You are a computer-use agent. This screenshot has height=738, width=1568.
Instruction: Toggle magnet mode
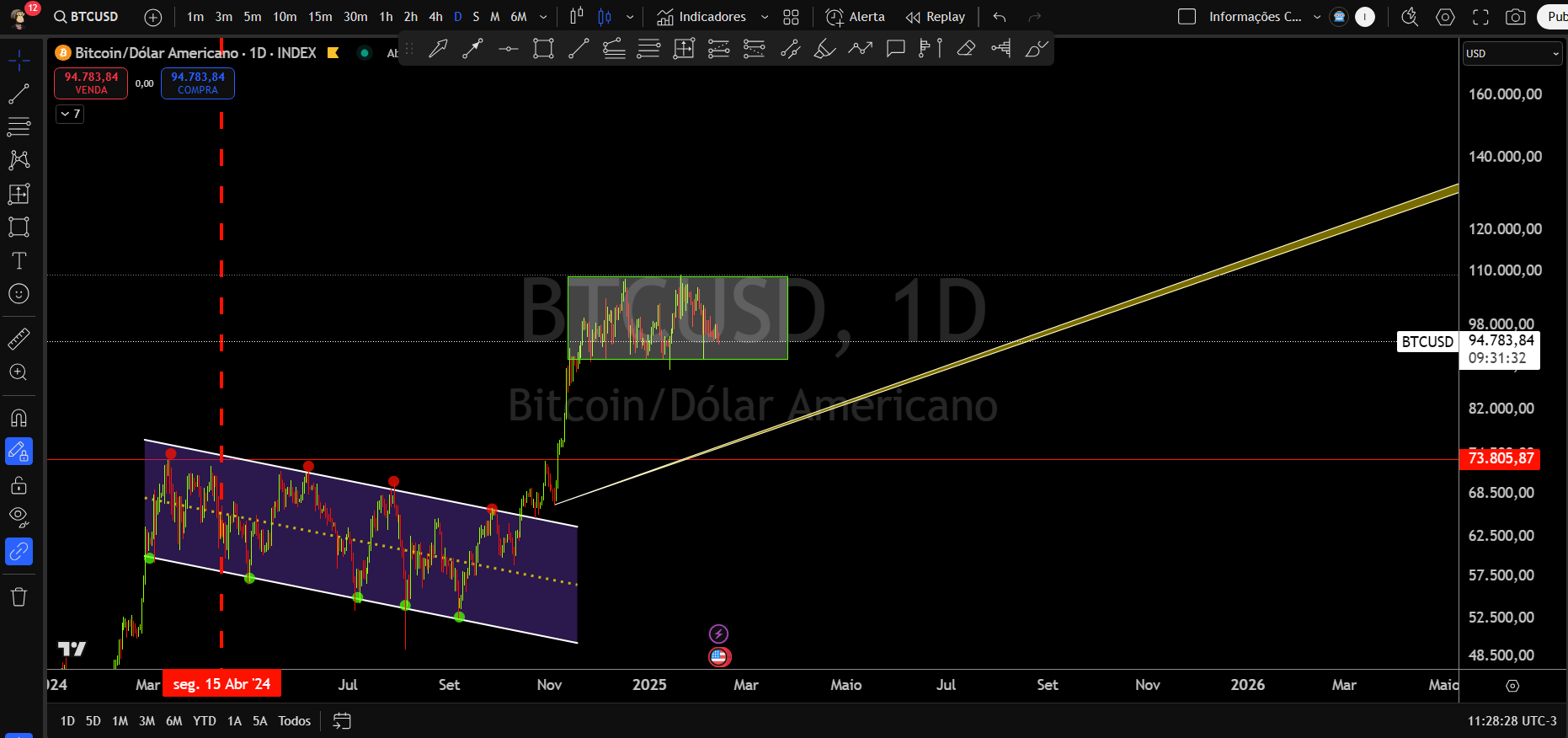tap(19, 418)
